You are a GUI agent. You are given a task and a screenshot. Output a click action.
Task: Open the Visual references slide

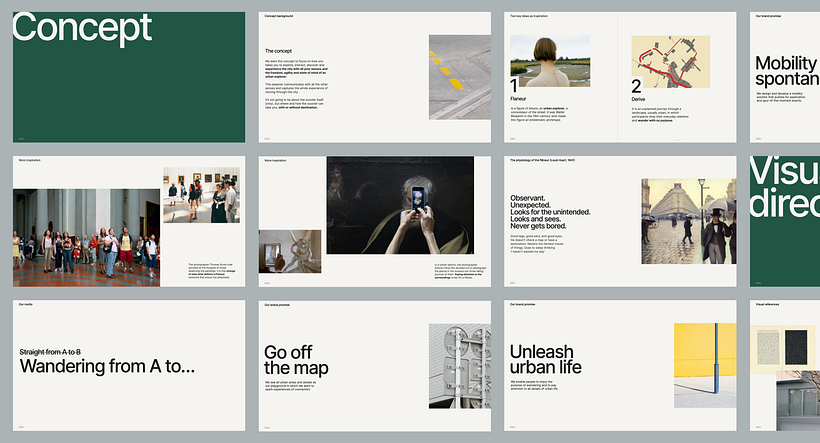(785, 366)
